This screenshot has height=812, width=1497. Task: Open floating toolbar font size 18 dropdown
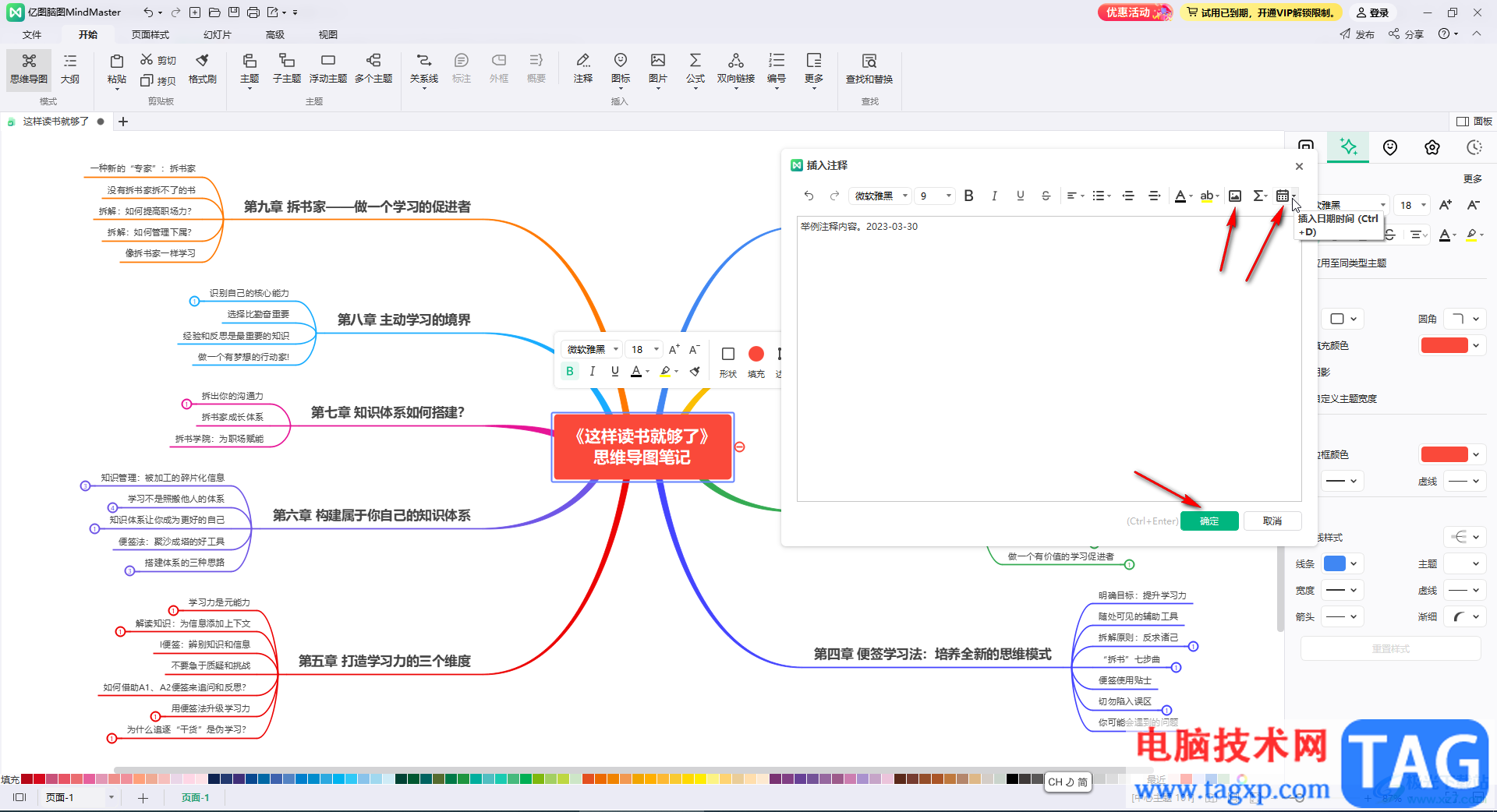646,349
